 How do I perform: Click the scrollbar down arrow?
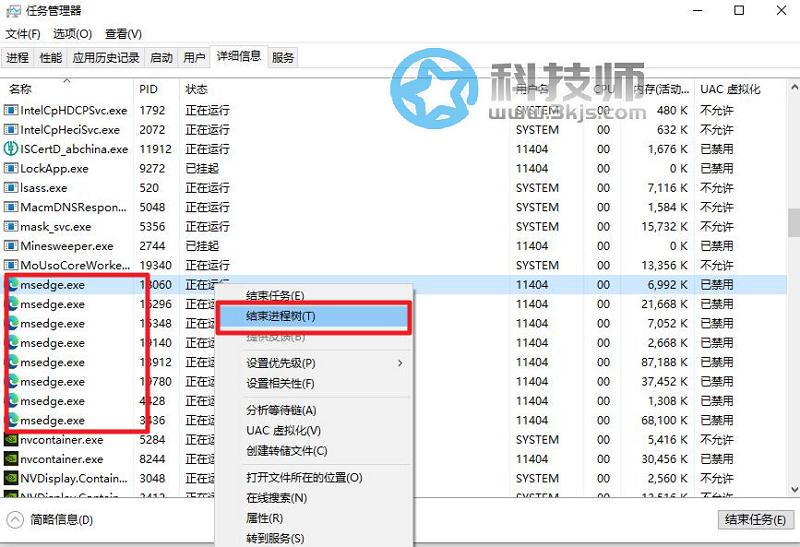point(794,489)
